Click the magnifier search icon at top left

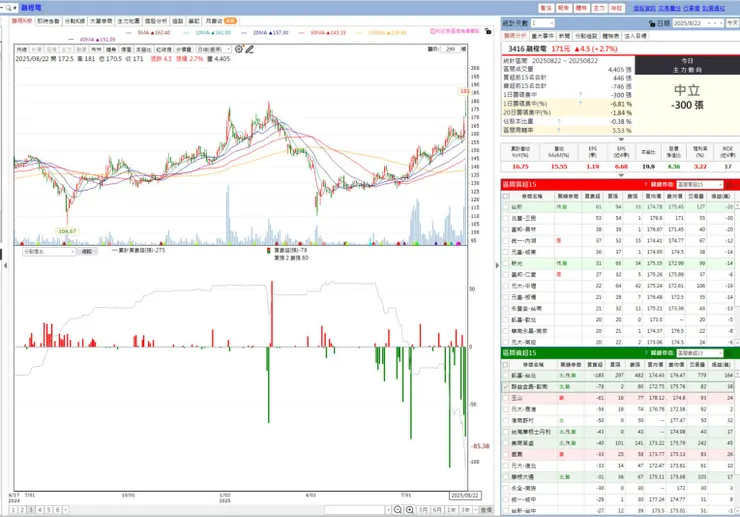(x=8, y=8)
